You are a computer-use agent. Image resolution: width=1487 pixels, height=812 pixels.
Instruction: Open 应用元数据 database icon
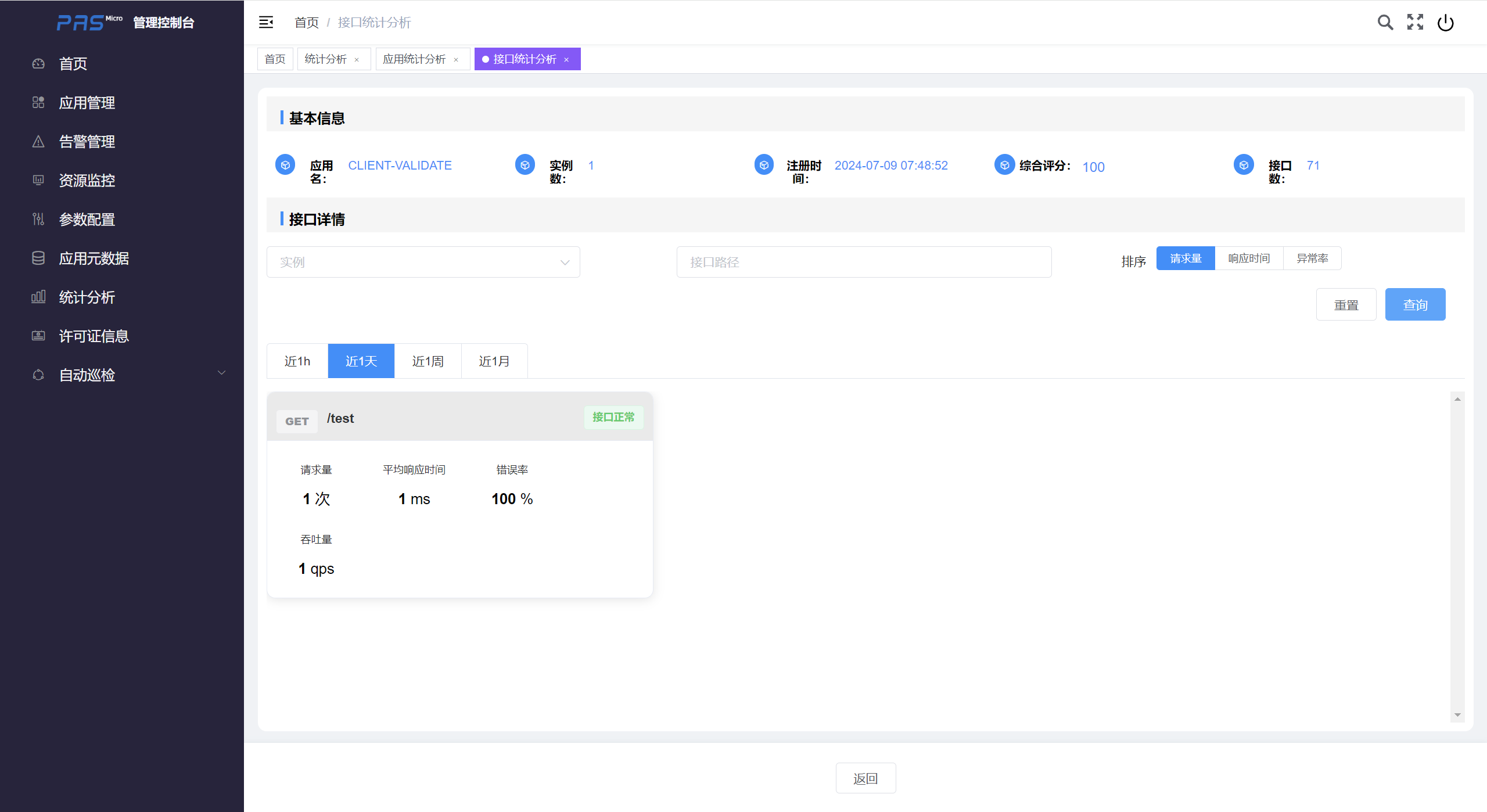38,258
